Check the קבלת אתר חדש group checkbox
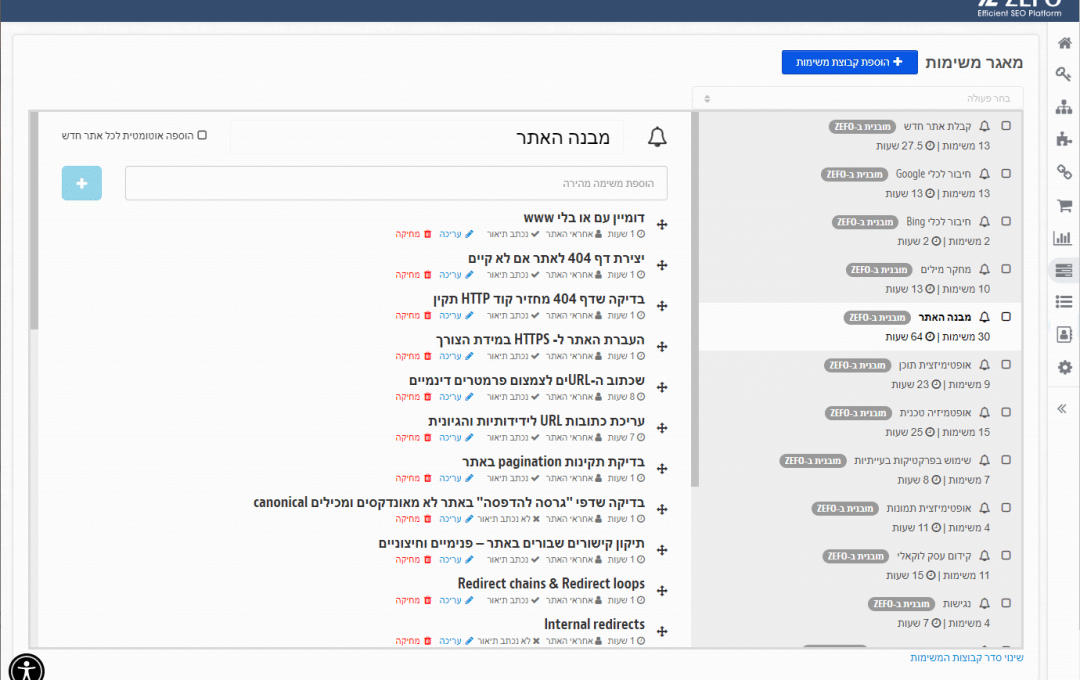 point(1006,126)
